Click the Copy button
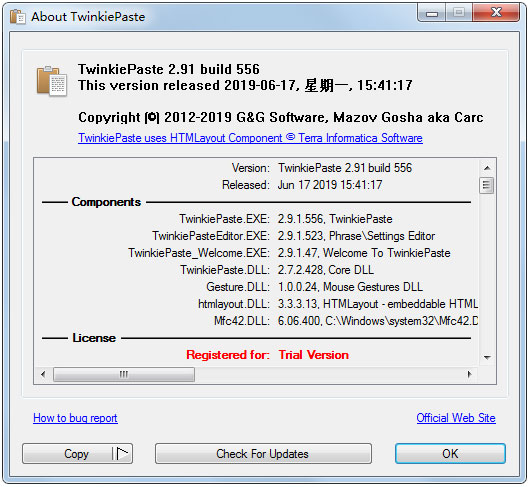 pyautogui.click(x=76, y=454)
